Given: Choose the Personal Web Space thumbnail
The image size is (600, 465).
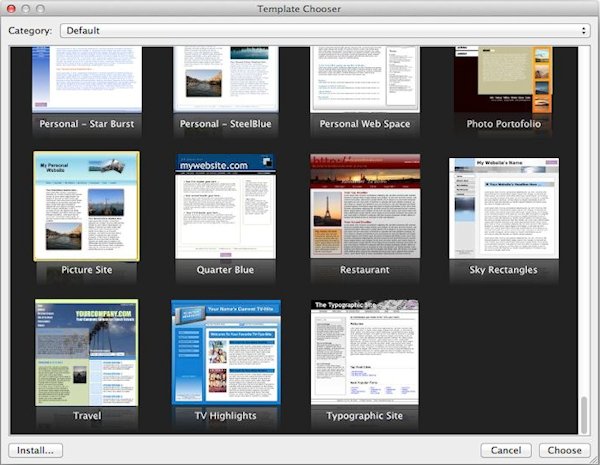Looking at the screenshot, I should pyautogui.click(x=364, y=78).
